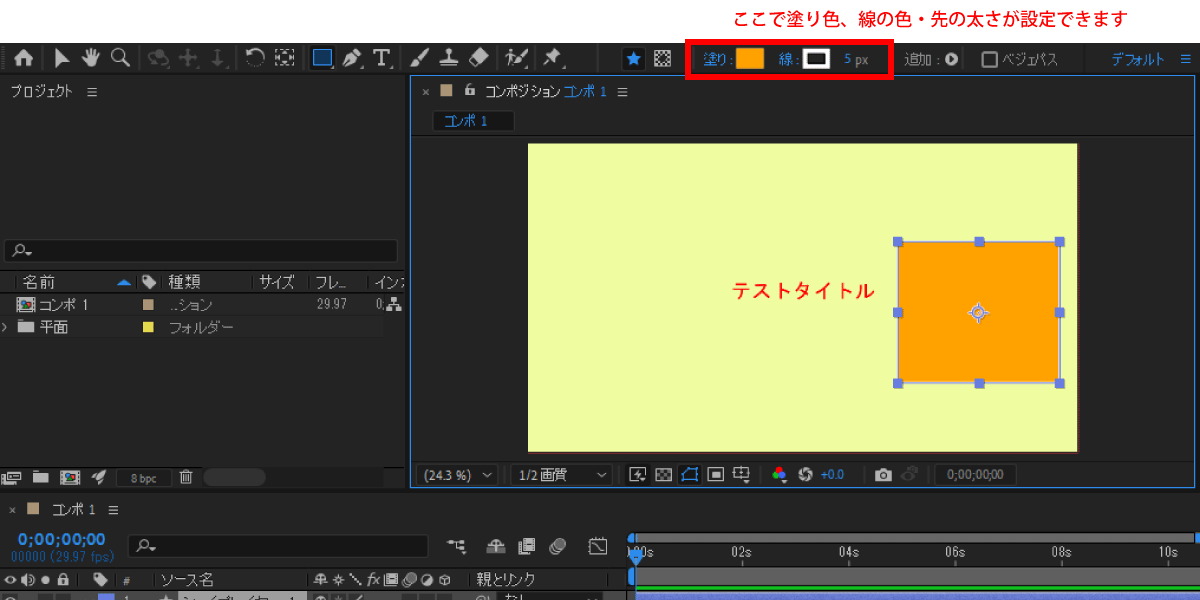The image size is (1200, 600).
Task: Select the テストタイトル text in viewer
Action: 803,291
